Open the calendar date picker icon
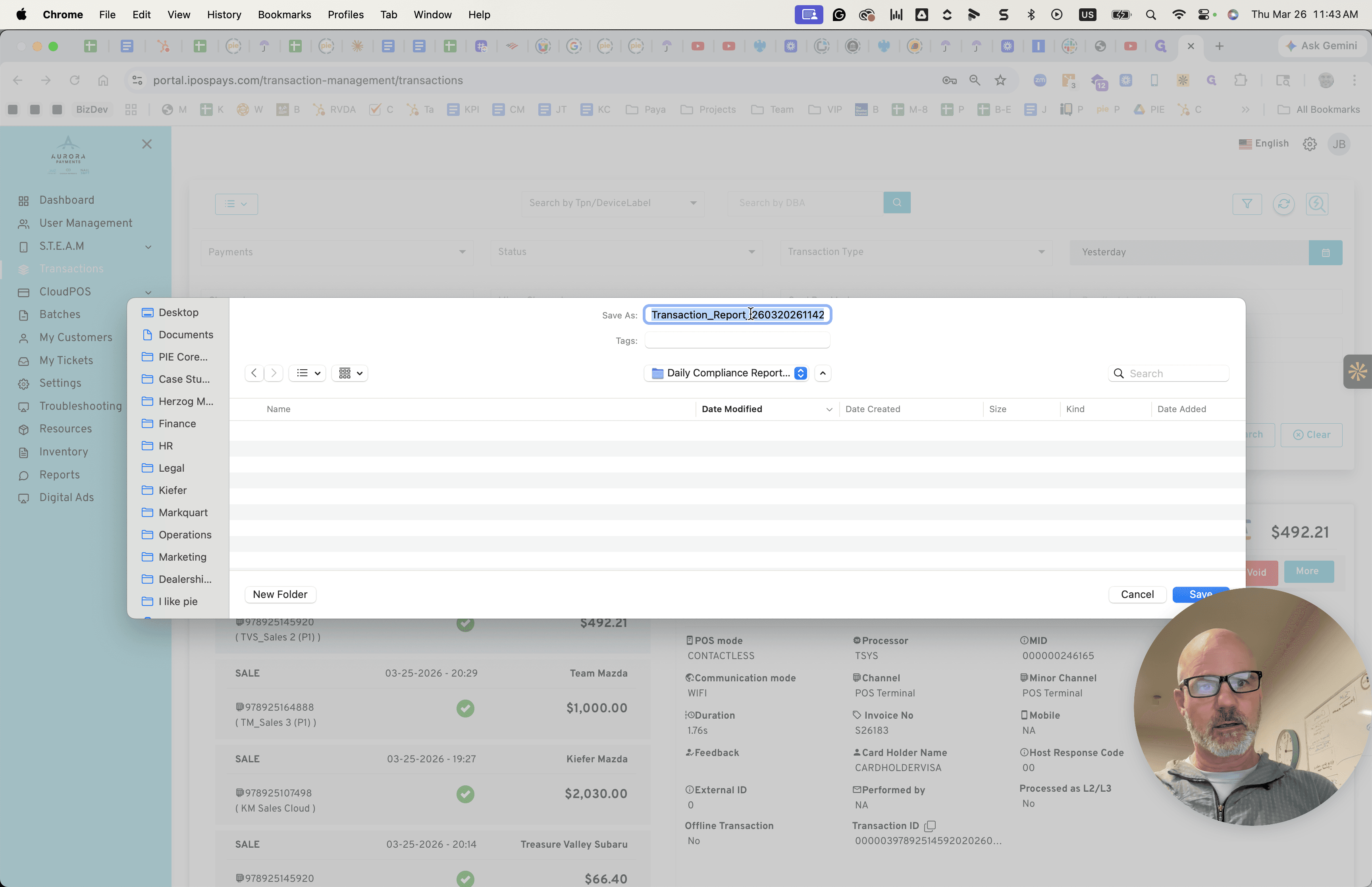This screenshot has width=1372, height=887. point(1326,252)
